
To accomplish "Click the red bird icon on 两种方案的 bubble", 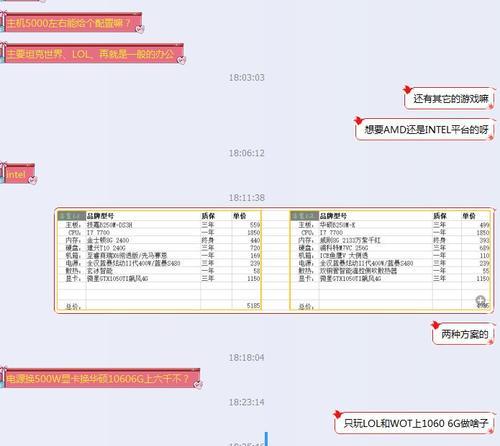I will pyautogui.click(x=435, y=325).
